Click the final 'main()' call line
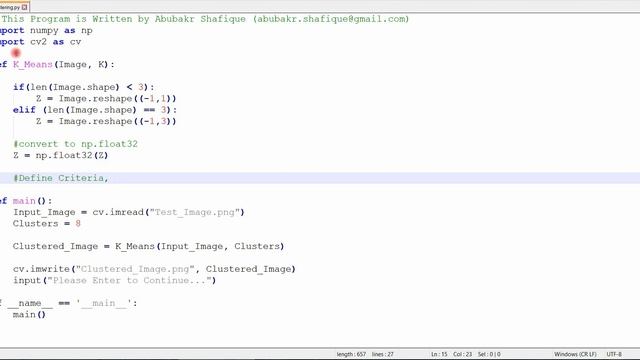This screenshot has height=360, width=640. pos(29,315)
